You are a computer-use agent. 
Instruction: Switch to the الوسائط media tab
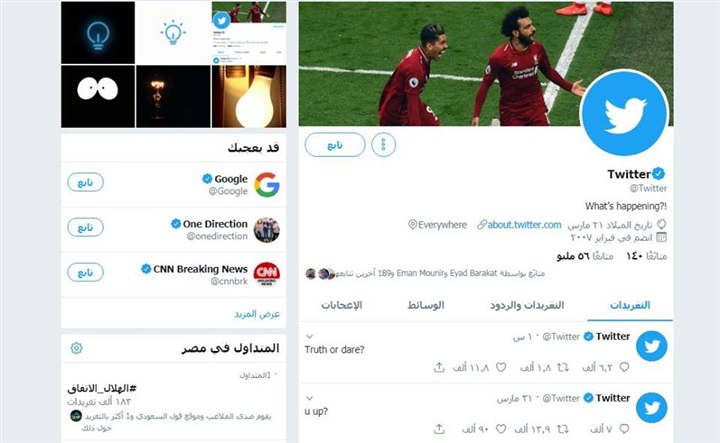(426, 305)
